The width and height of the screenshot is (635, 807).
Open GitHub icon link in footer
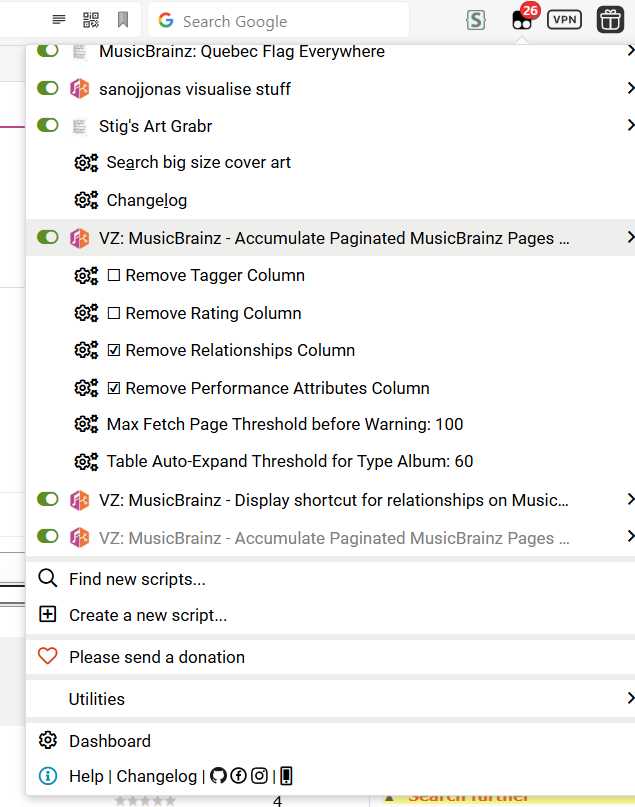pyautogui.click(x=219, y=776)
